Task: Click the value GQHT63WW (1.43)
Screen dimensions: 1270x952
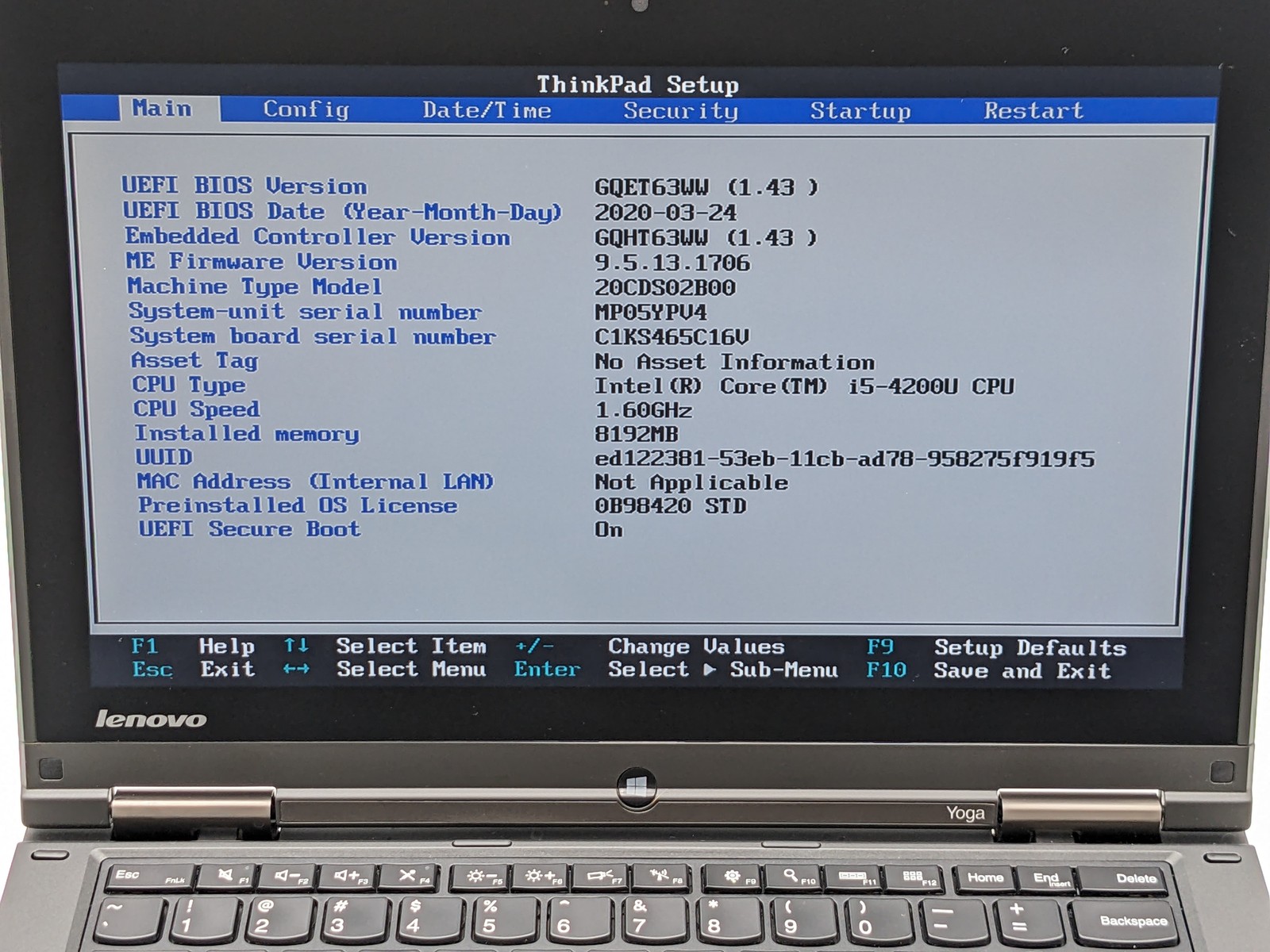Action: [705, 238]
